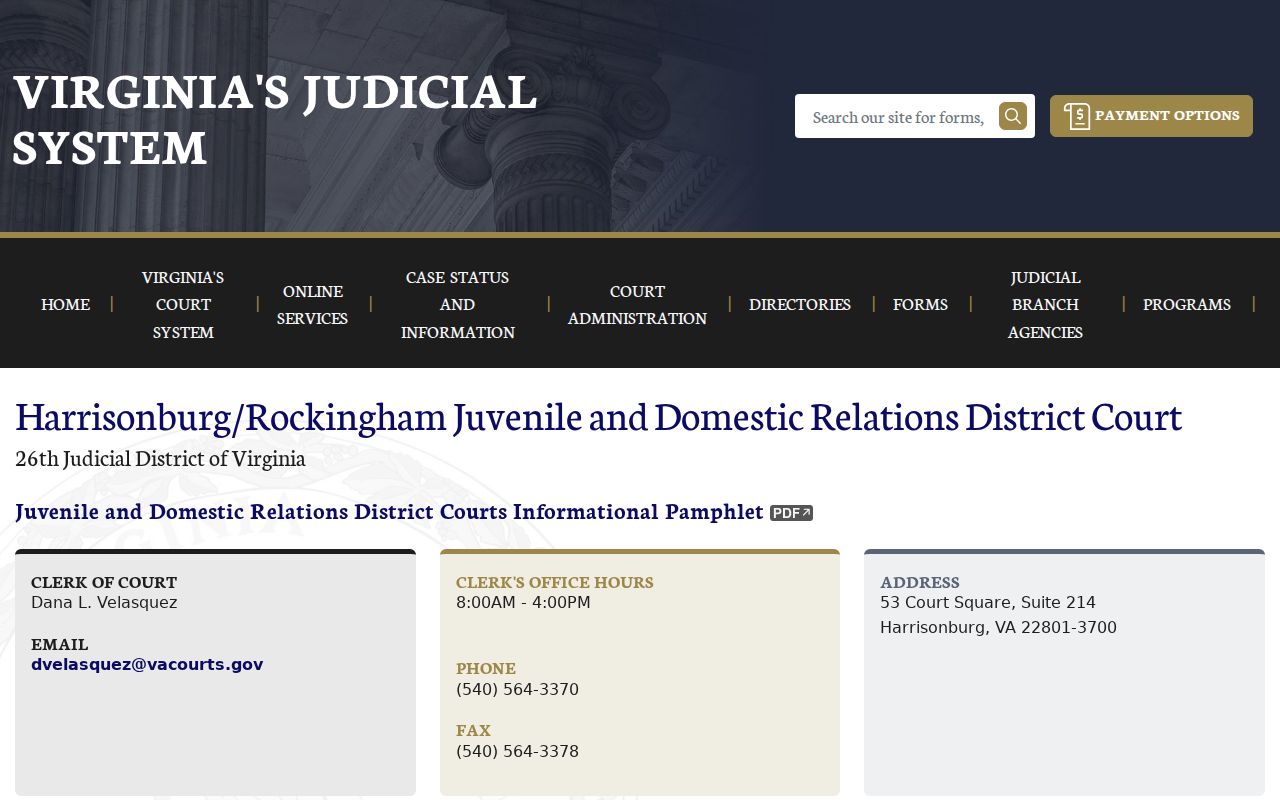
Task: Click the office hours 8:00AM - 4:00PM
Action: [x=523, y=602]
